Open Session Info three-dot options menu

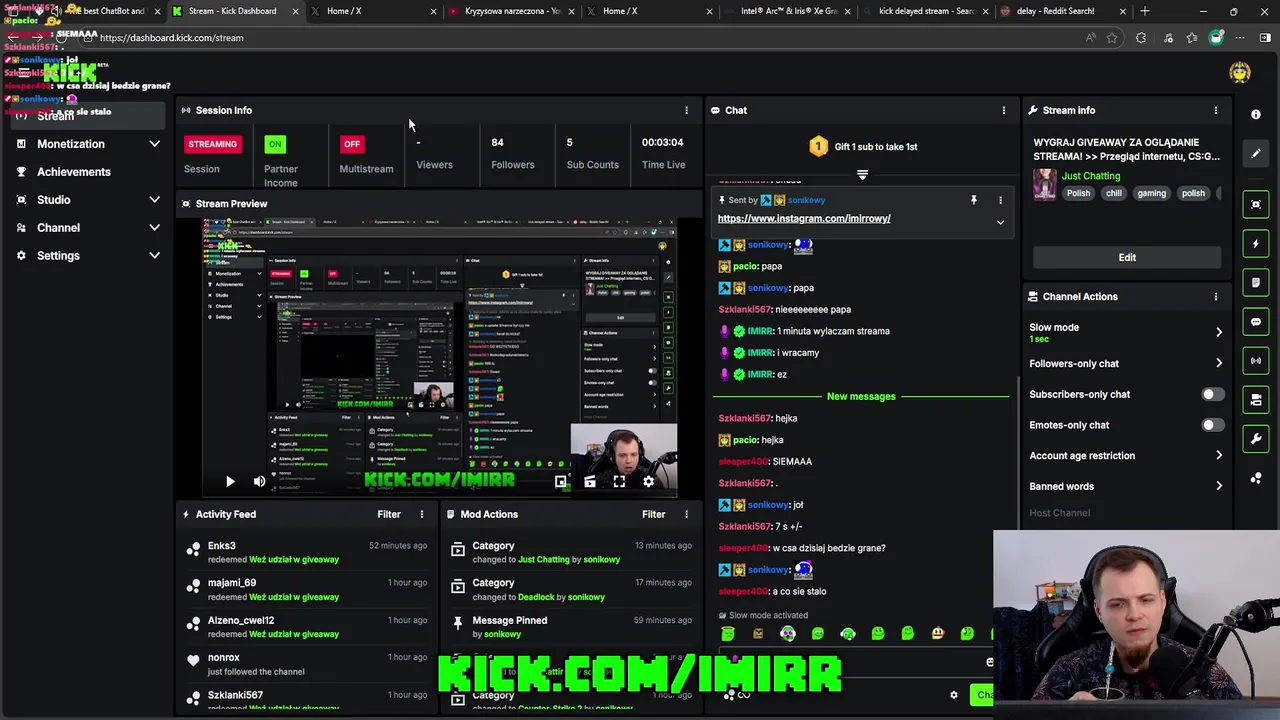pyautogui.click(x=686, y=110)
